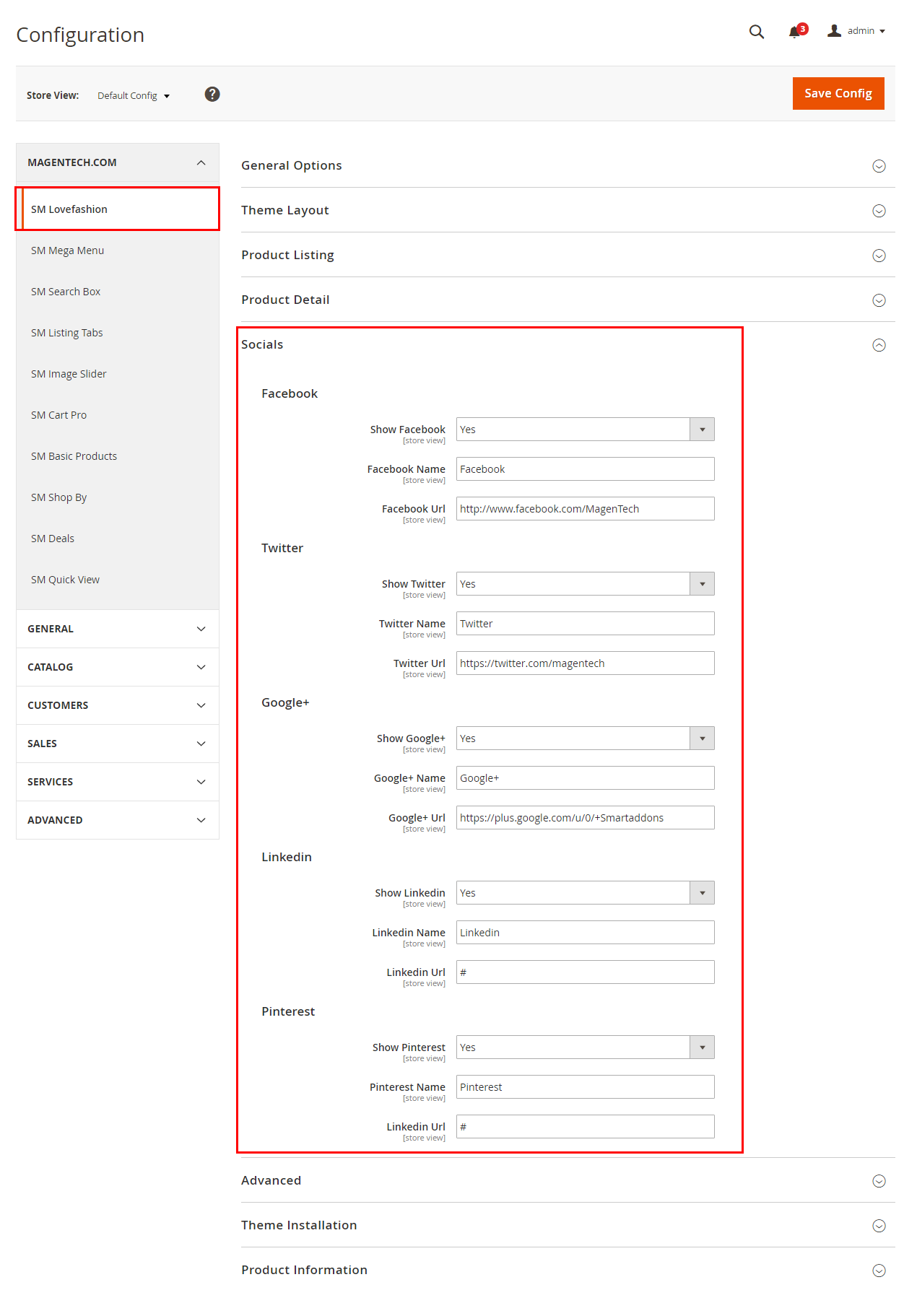Expand the SALES sidebar section
The width and height of the screenshot is (917, 1316).
tap(118, 744)
